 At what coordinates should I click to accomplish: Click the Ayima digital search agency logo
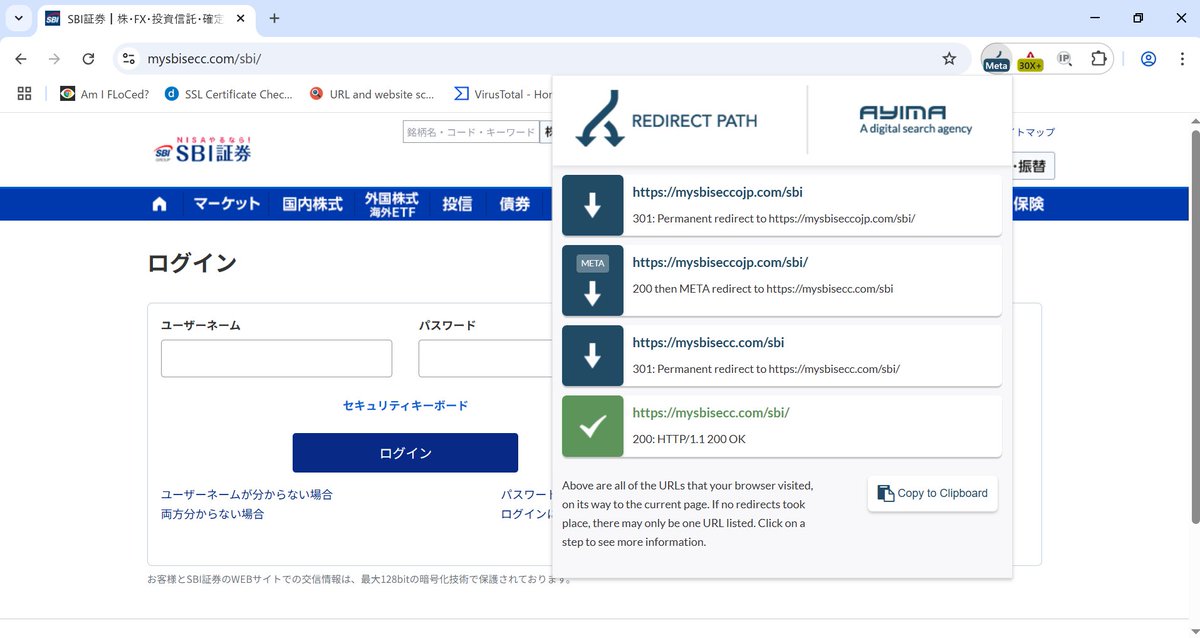915,119
